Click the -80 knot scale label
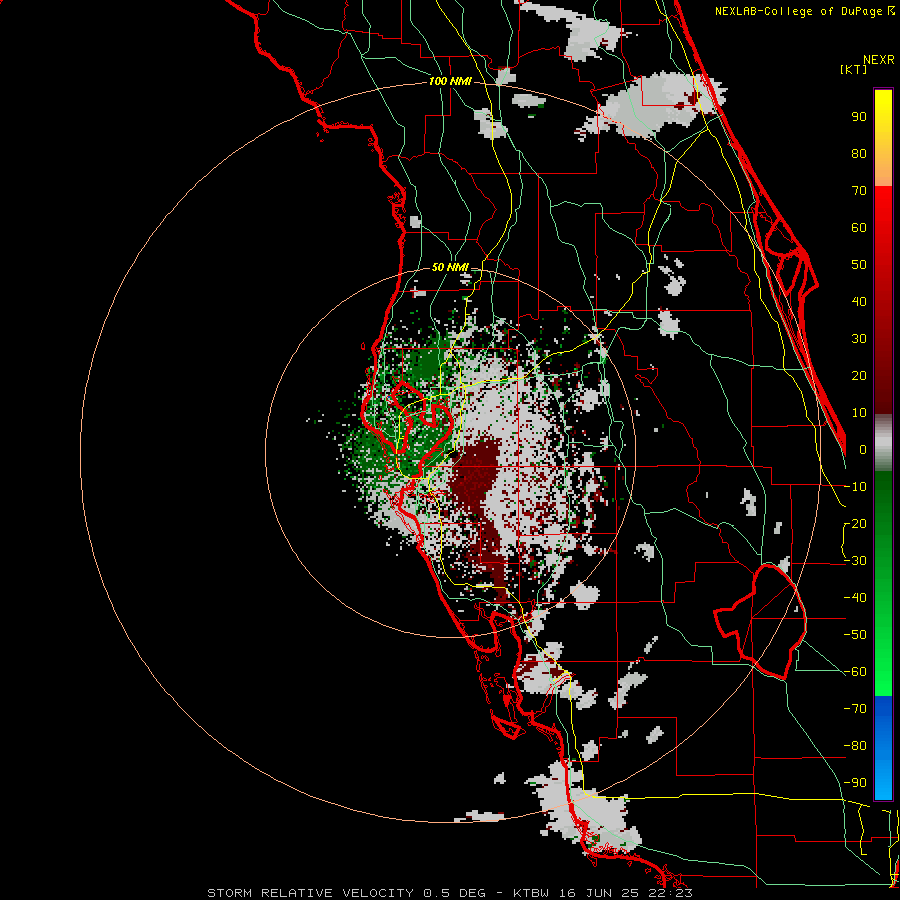The width and height of the screenshot is (900, 900). (x=855, y=746)
